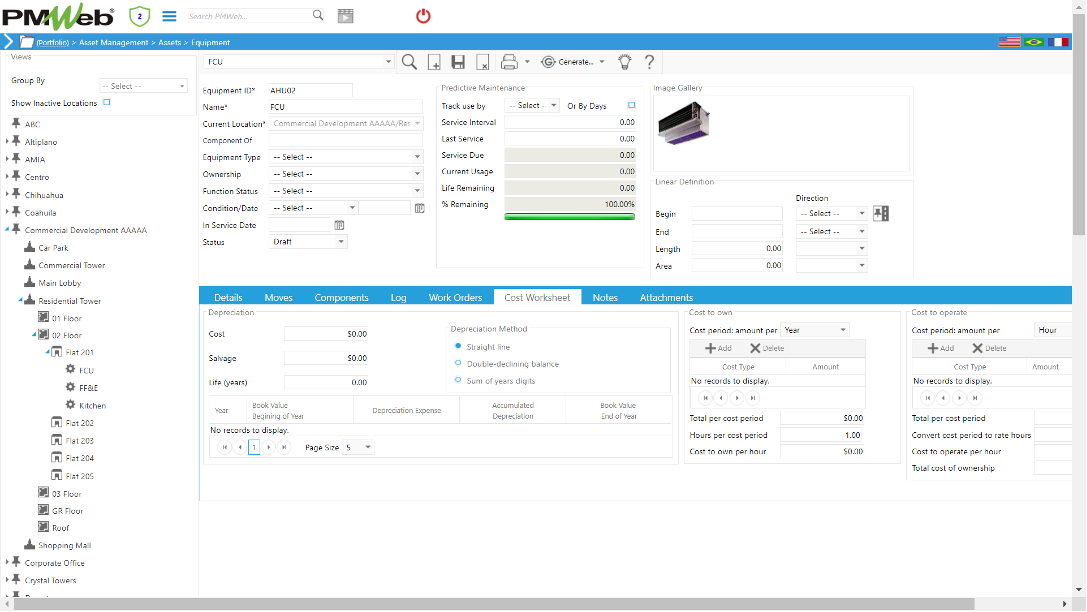Image resolution: width=1087 pixels, height=612 pixels.
Task: Collapse the Commercial Development AAAAA node
Action: pyautogui.click(x=8, y=229)
